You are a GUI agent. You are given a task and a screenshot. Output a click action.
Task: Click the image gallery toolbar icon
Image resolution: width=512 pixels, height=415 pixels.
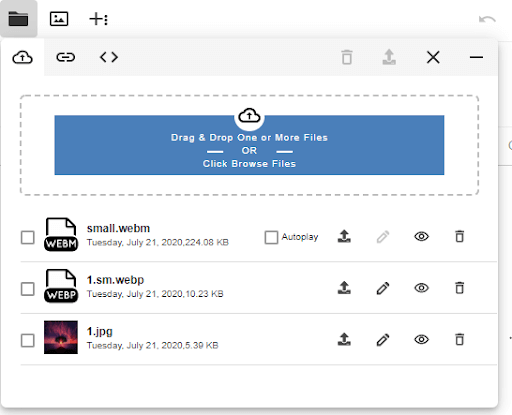(59, 19)
